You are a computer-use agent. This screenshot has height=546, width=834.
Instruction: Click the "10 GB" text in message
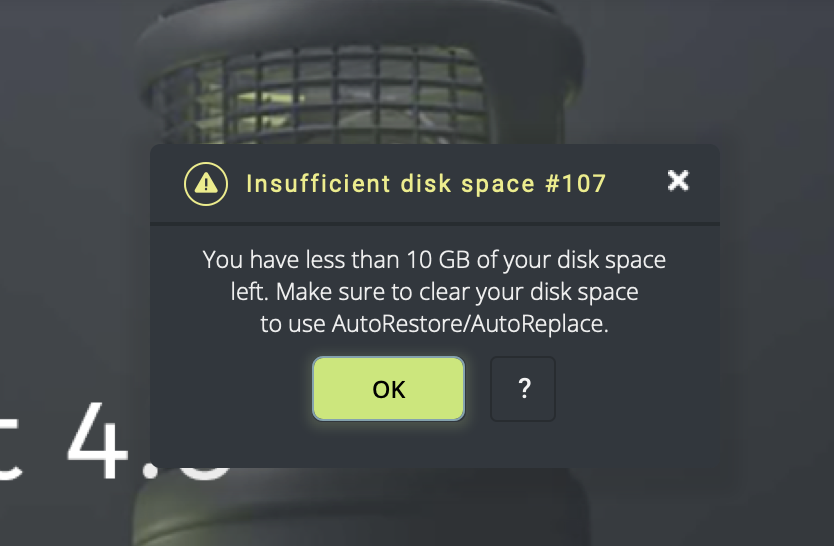439,261
